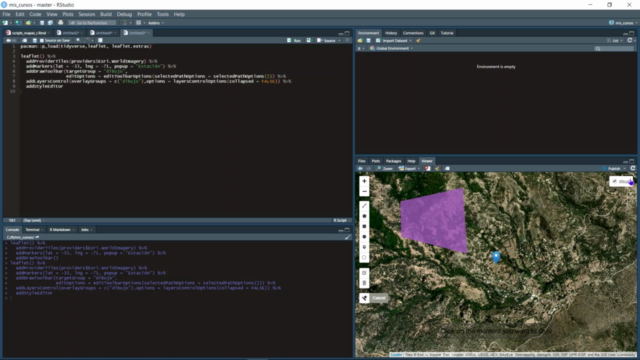The width and height of the screenshot is (640, 360).
Task: Select the draw rectangle tool on map
Action: 364,226
